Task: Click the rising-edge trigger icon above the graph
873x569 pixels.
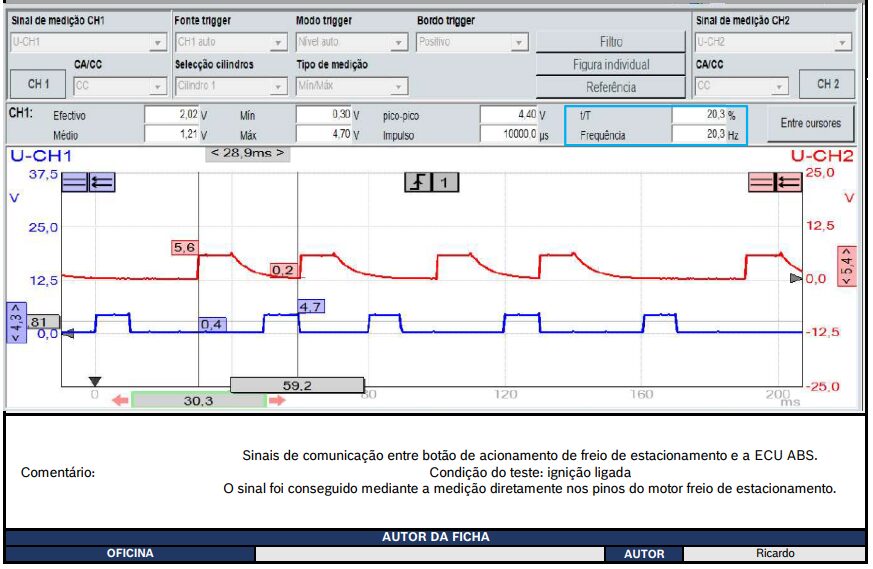Action: [418, 181]
